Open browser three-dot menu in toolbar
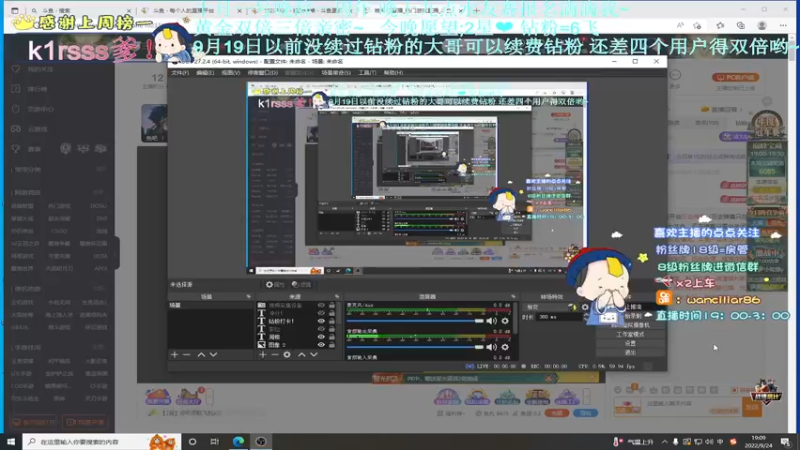Screen dimensions: 800x450 point(783,26)
